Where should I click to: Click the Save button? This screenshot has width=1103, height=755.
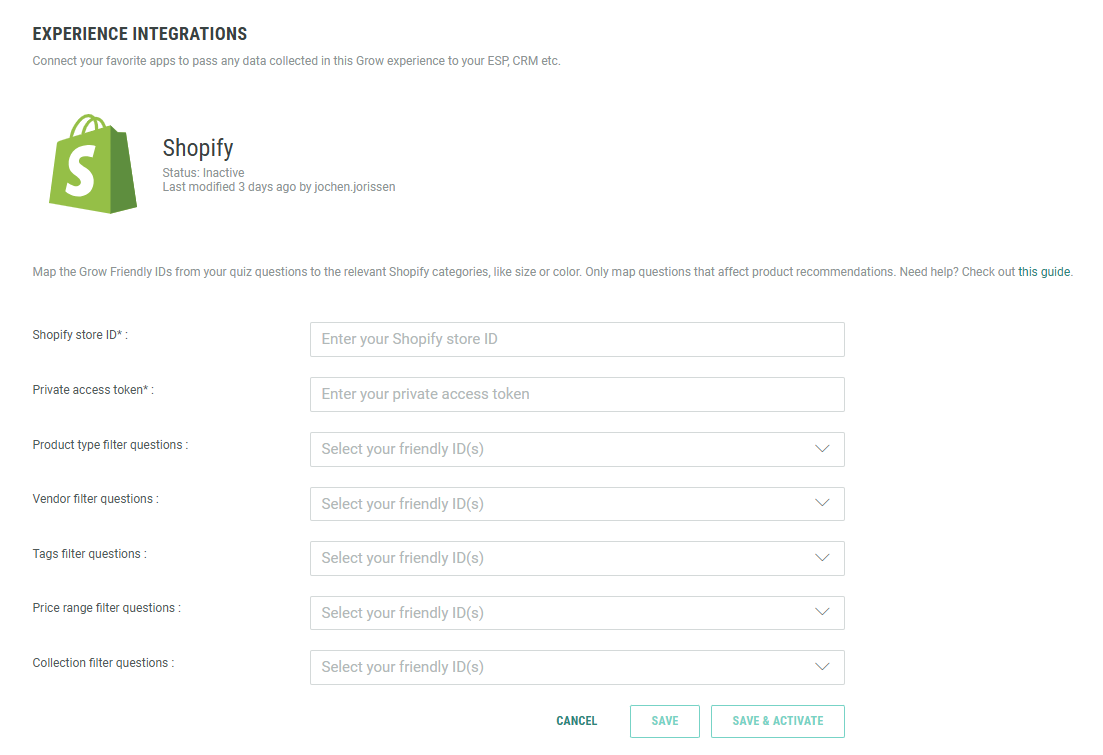[x=664, y=721]
